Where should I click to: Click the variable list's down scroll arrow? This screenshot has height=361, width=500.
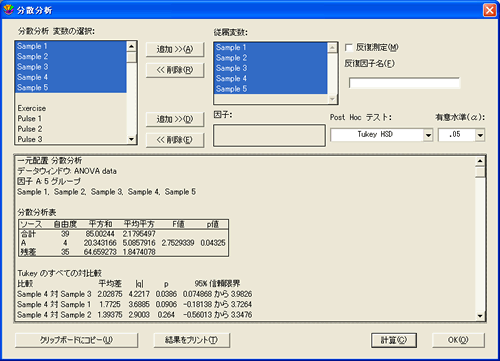[x=132, y=139]
